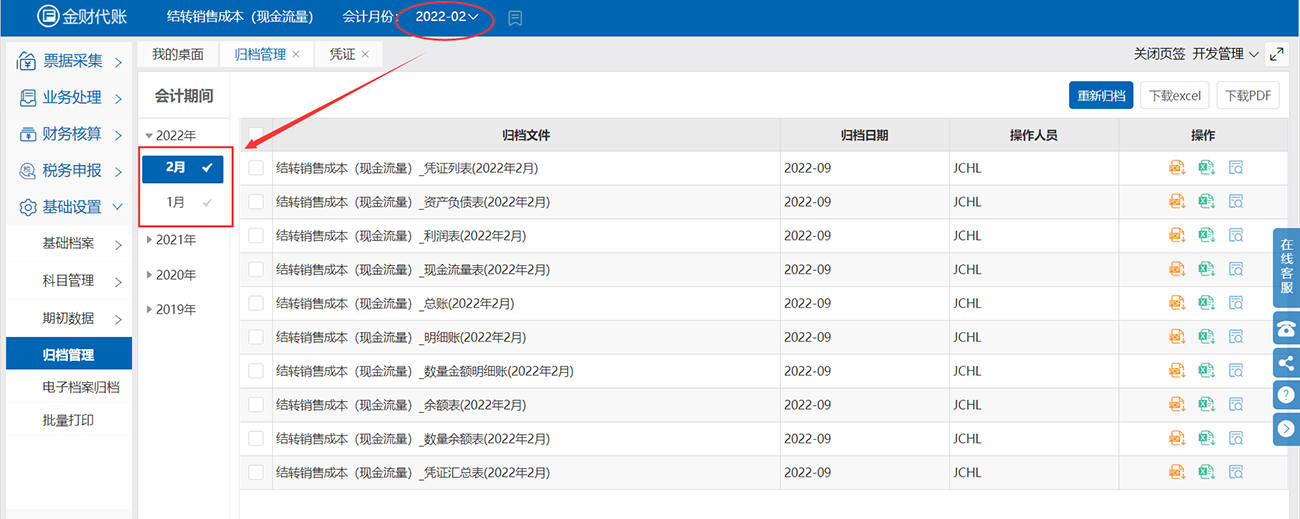This screenshot has width=1300, height=519.
Task: Switch to the 我的桌面 tab
Action: tap(177, 54)
